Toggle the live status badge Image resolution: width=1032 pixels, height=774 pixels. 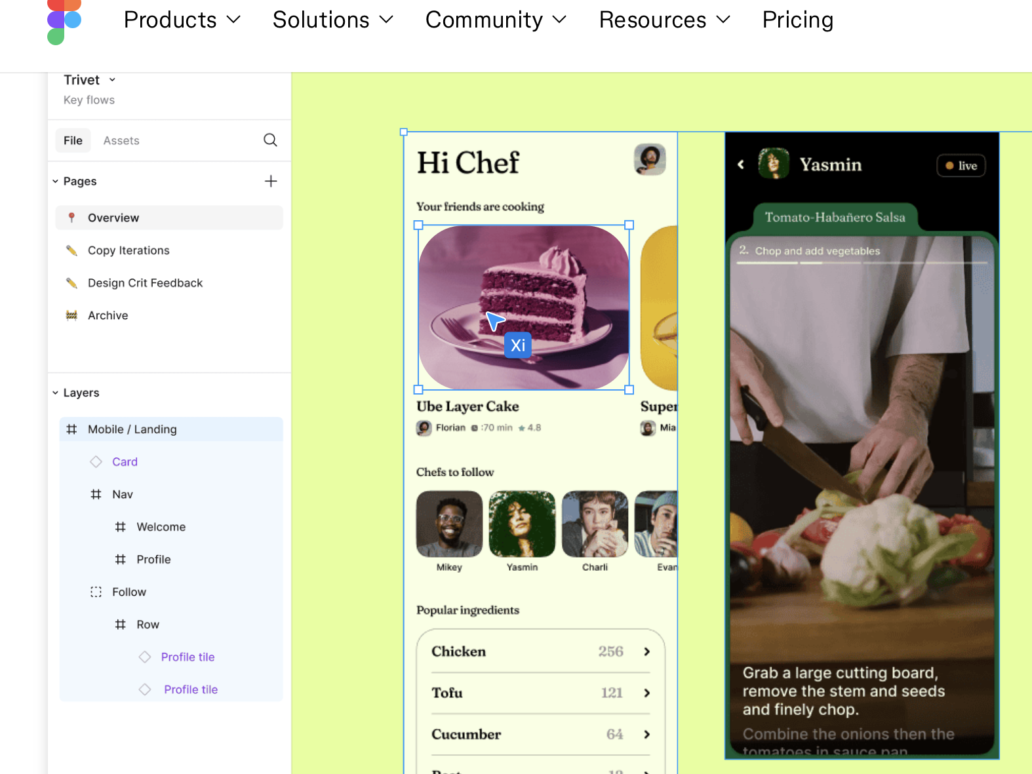click(x=961, y=166)
